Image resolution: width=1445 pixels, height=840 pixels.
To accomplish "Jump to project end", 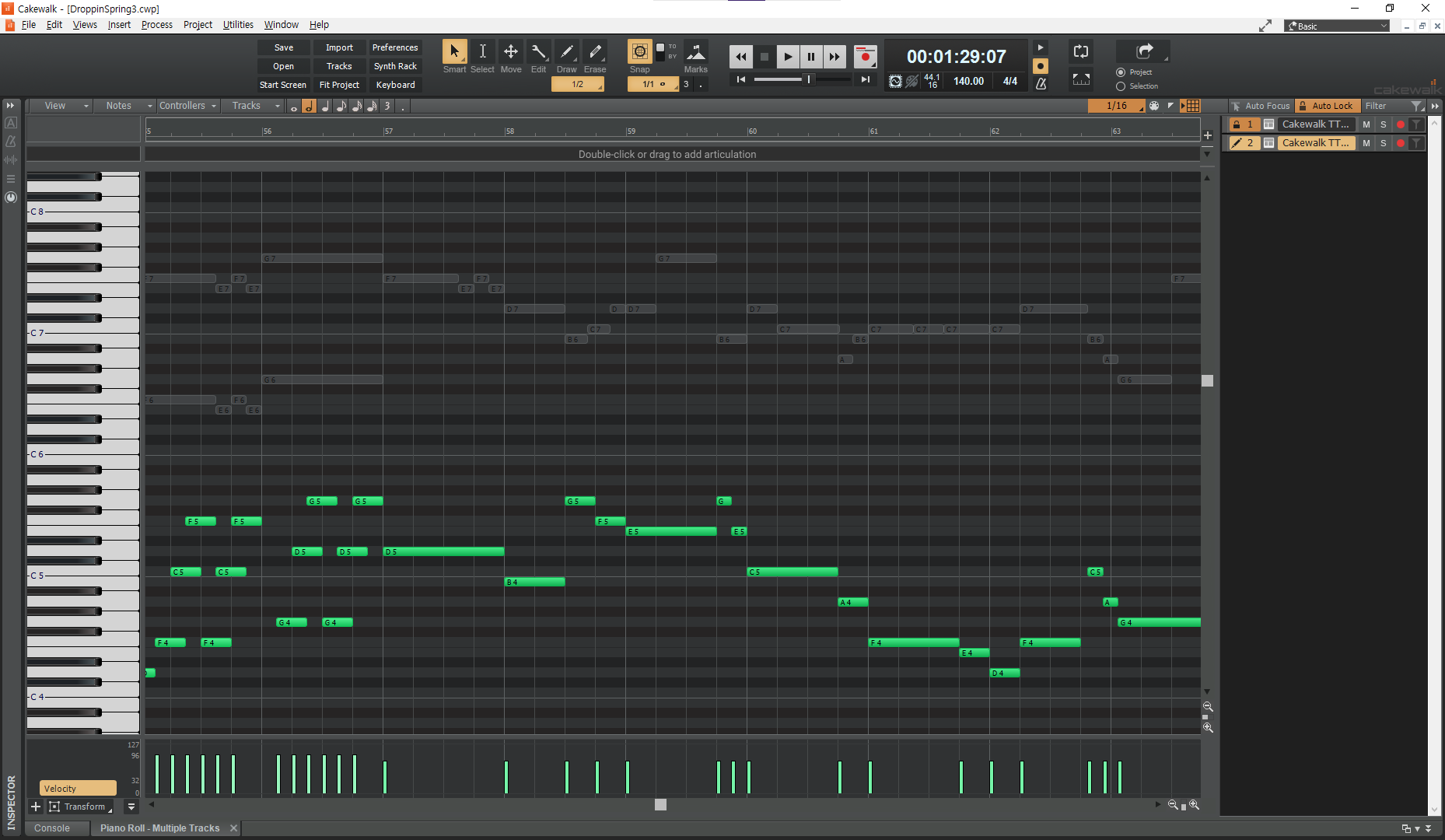I will [865, 79].
